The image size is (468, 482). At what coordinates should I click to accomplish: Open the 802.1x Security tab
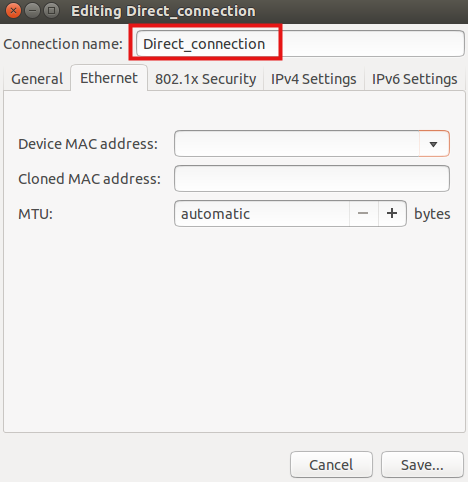205,79
